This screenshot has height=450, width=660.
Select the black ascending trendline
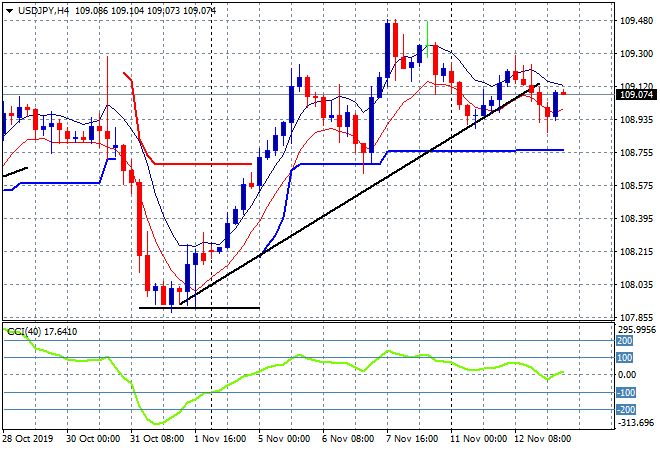tap(358, 194)
